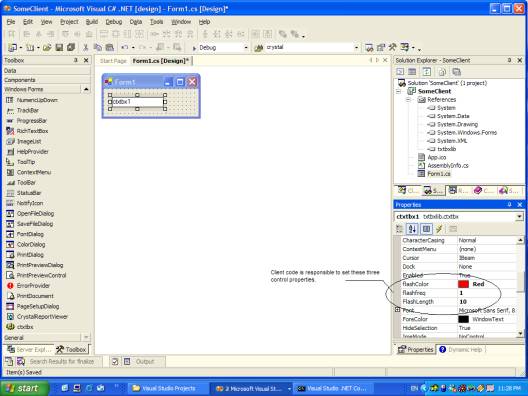The image size is (528, 396).
Task: Click the Save icon in the toolbar
Action: tap(59, 47)
